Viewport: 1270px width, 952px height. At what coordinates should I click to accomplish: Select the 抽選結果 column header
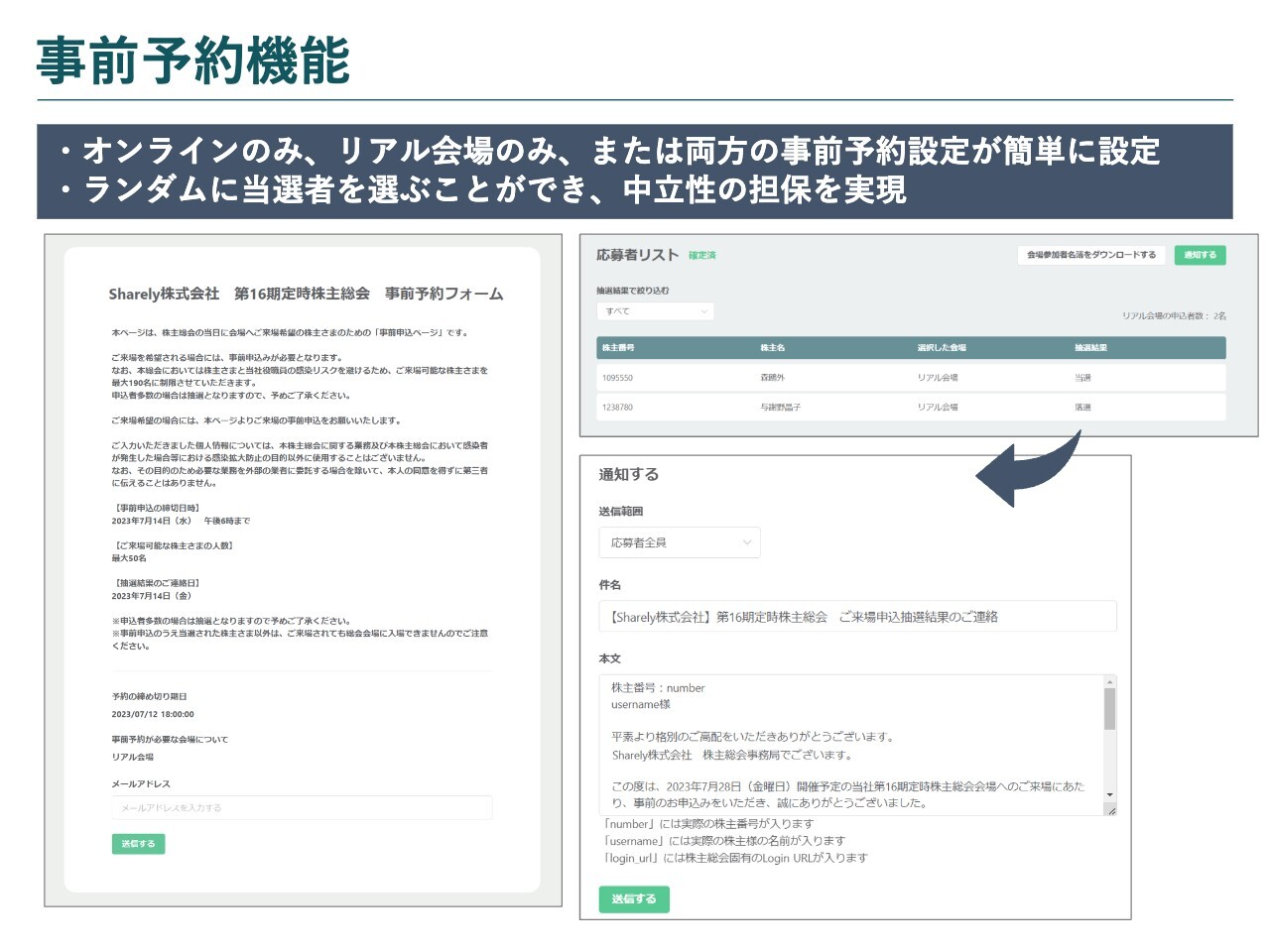[1090, 348]
